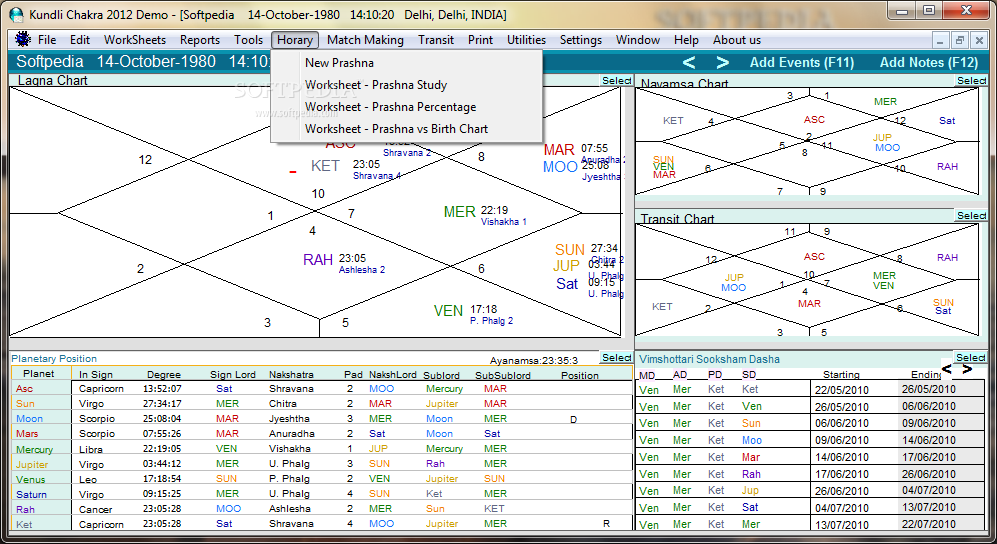Open the Edit menu
The height and width of the screenshot is (544, 997).
[x=79, y=39]
